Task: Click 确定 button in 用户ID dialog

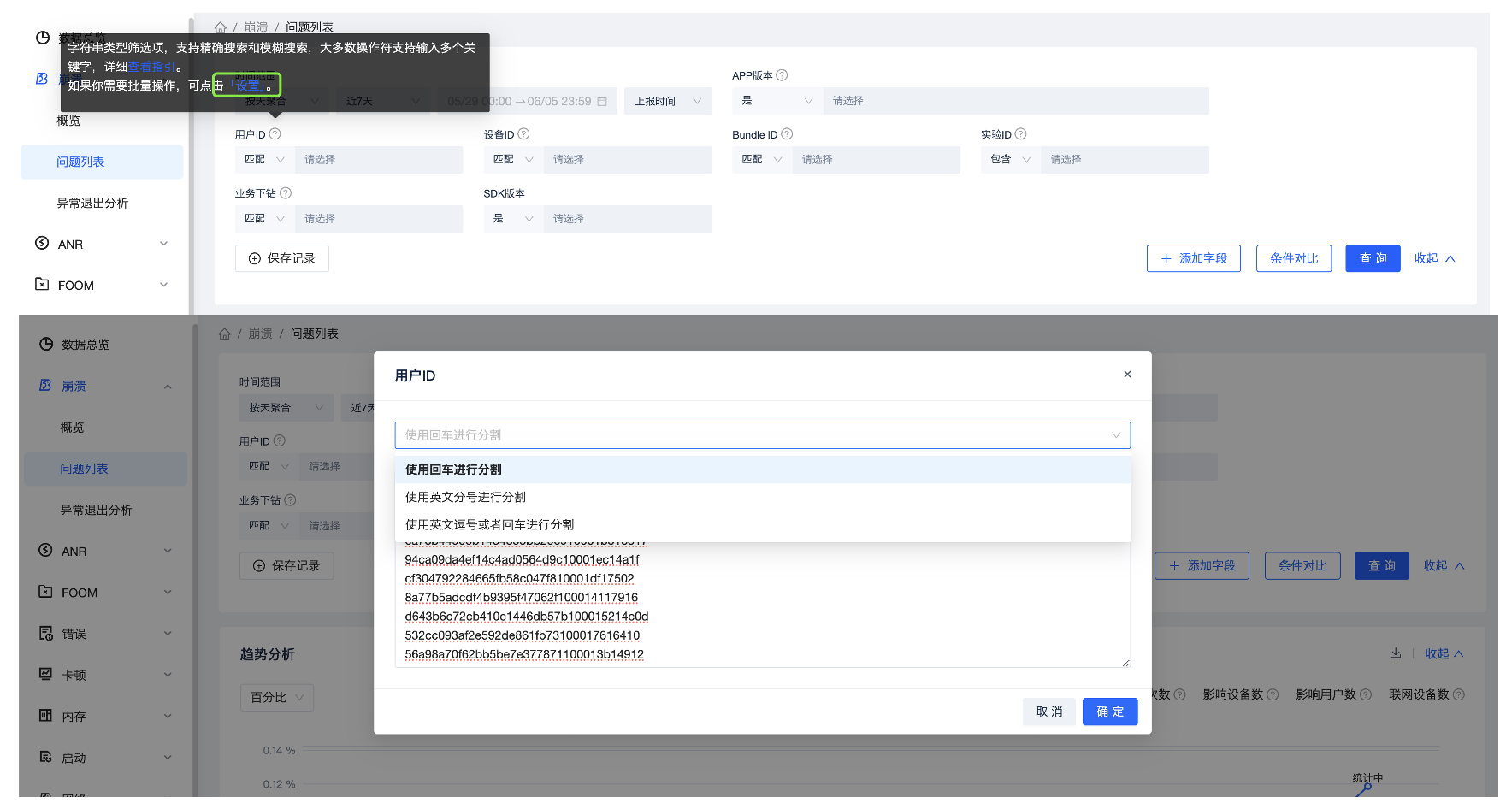Action: pyautogui.click(x=1110, y=712)
